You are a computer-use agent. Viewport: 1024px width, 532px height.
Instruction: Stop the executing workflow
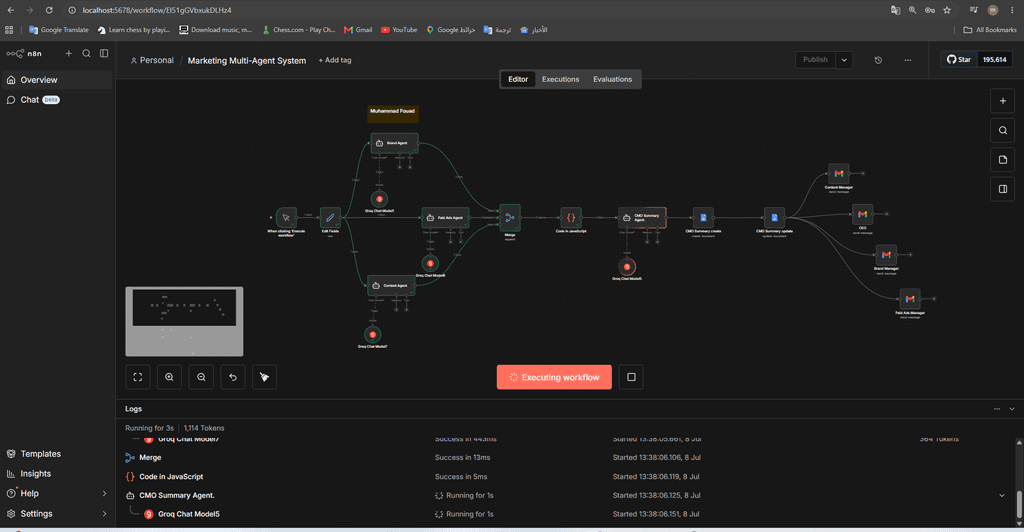coord(631,377)
